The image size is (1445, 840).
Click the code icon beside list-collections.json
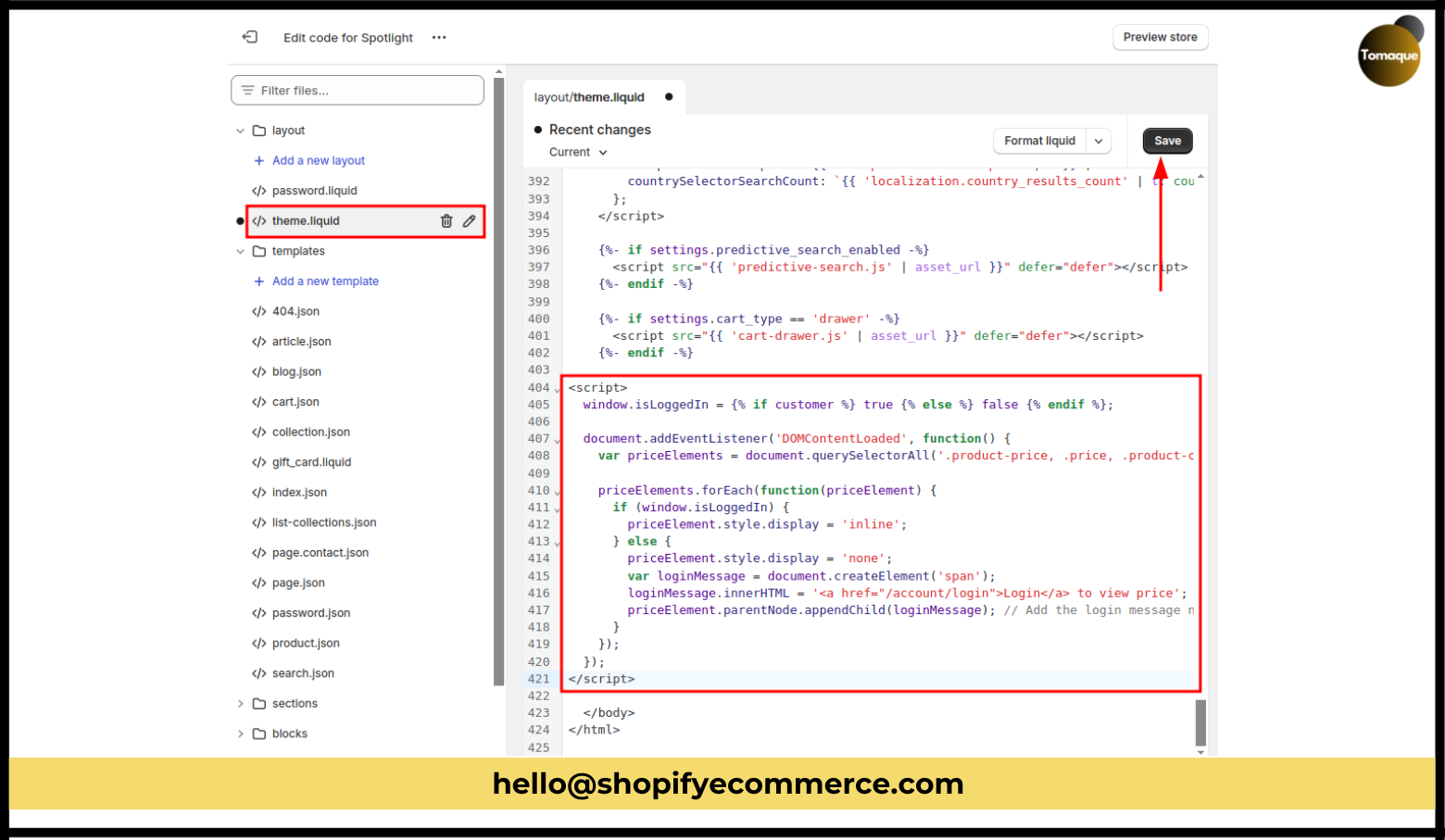click(259, 522)
